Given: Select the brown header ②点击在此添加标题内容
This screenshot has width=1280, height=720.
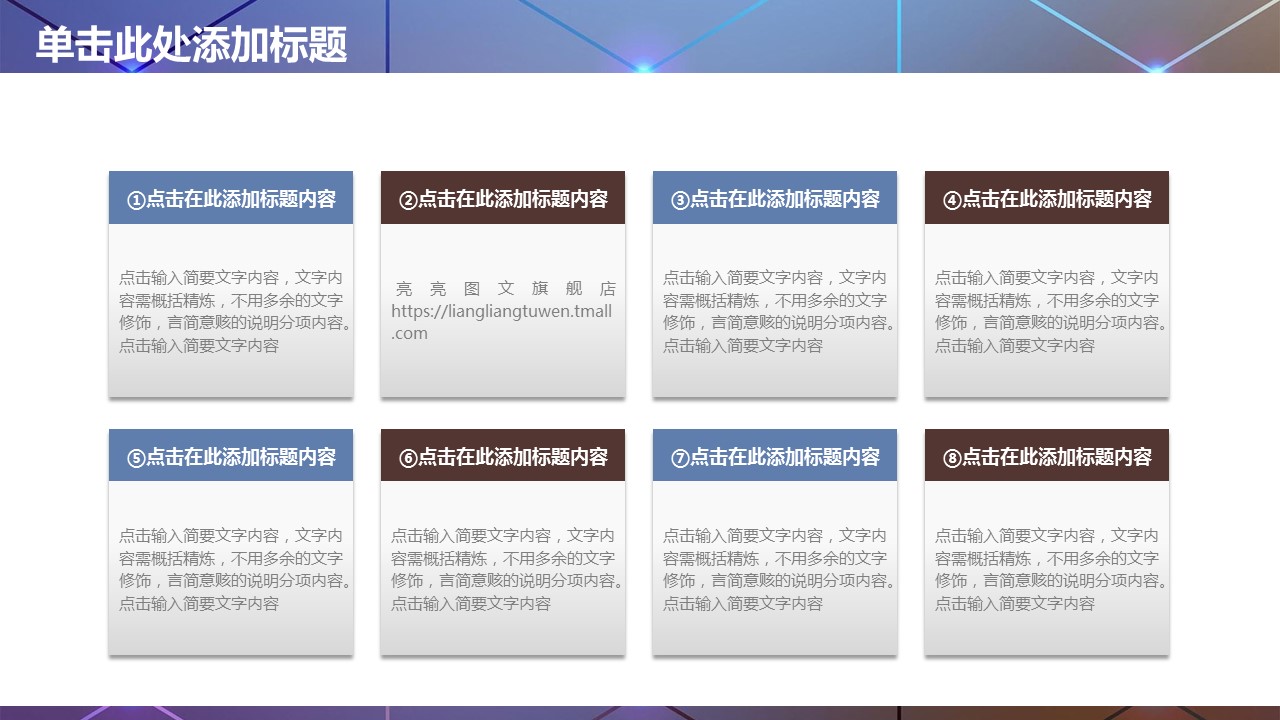Looking at the screenshot, I should [503, 198].
